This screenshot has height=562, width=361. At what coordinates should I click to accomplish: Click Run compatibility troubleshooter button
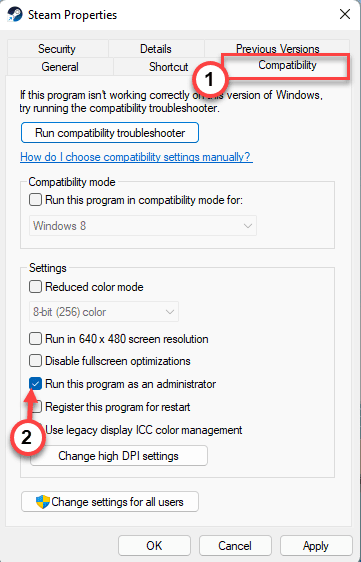tap(110, 133)
